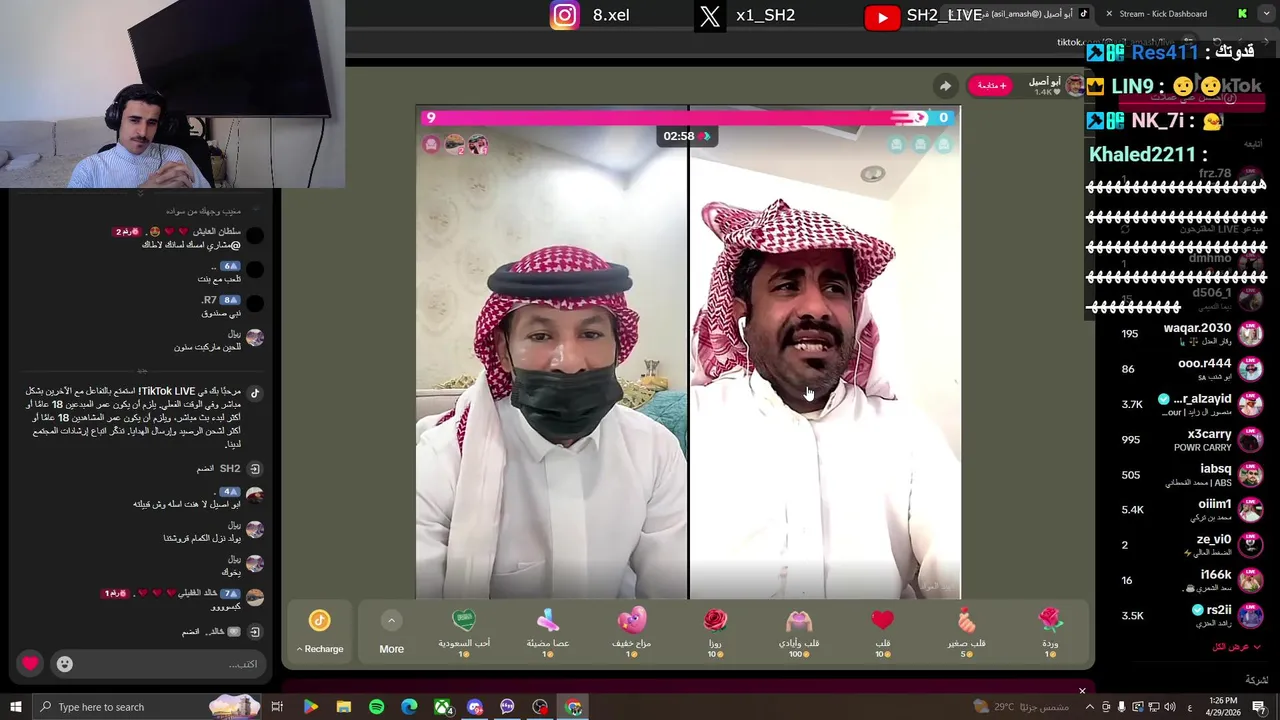Open Microsoft Edge from taskbar
This screenshot has width=1280, height=720.
(409, 707)
